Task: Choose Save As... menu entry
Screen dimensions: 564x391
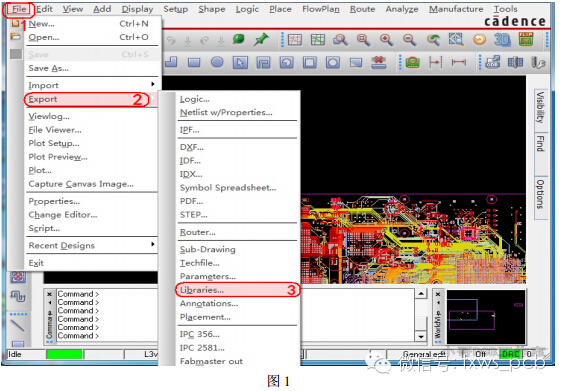Action: click(x=92, y=68)
